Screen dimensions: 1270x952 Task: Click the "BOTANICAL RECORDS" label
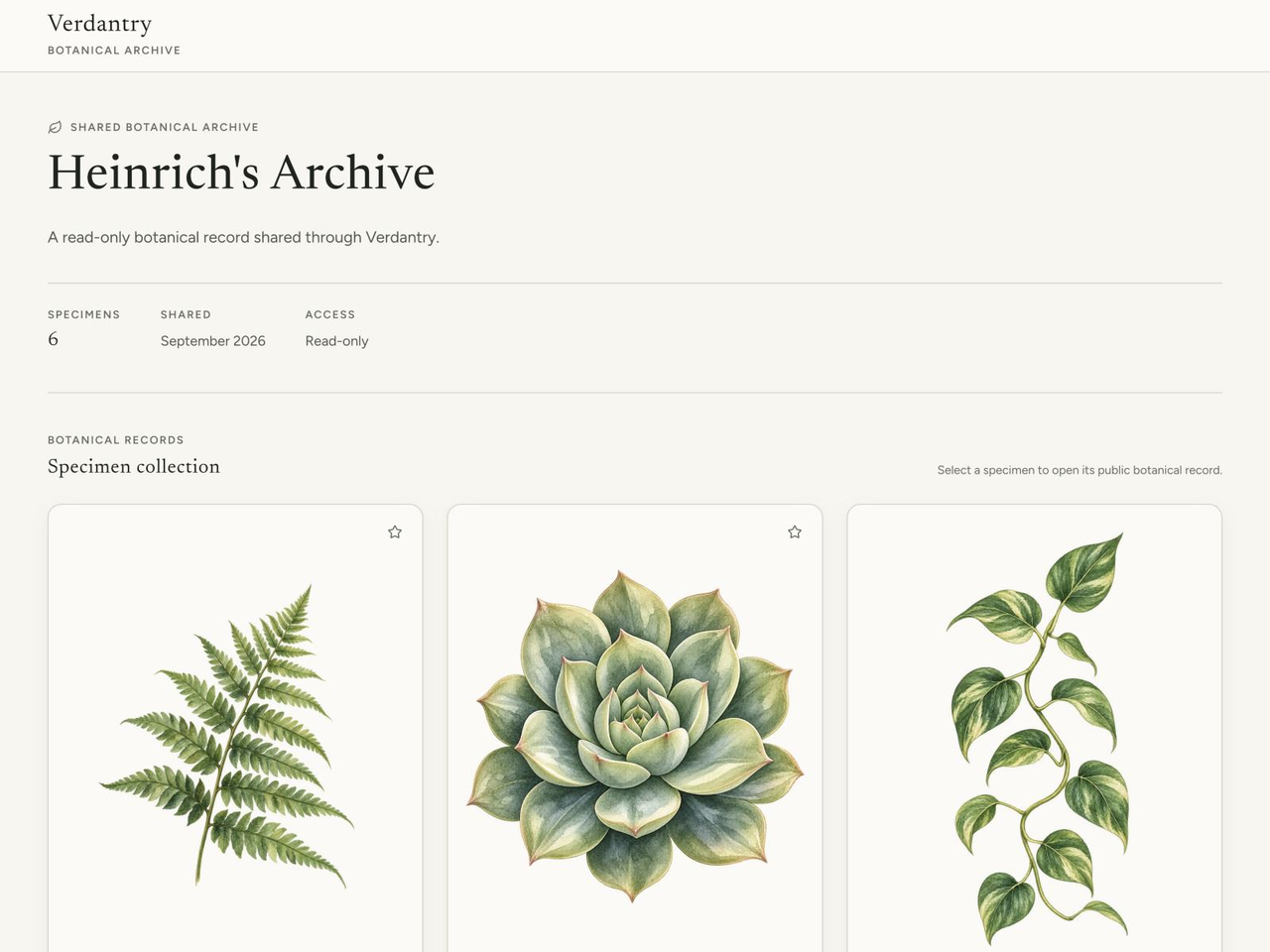pos(116,440)
